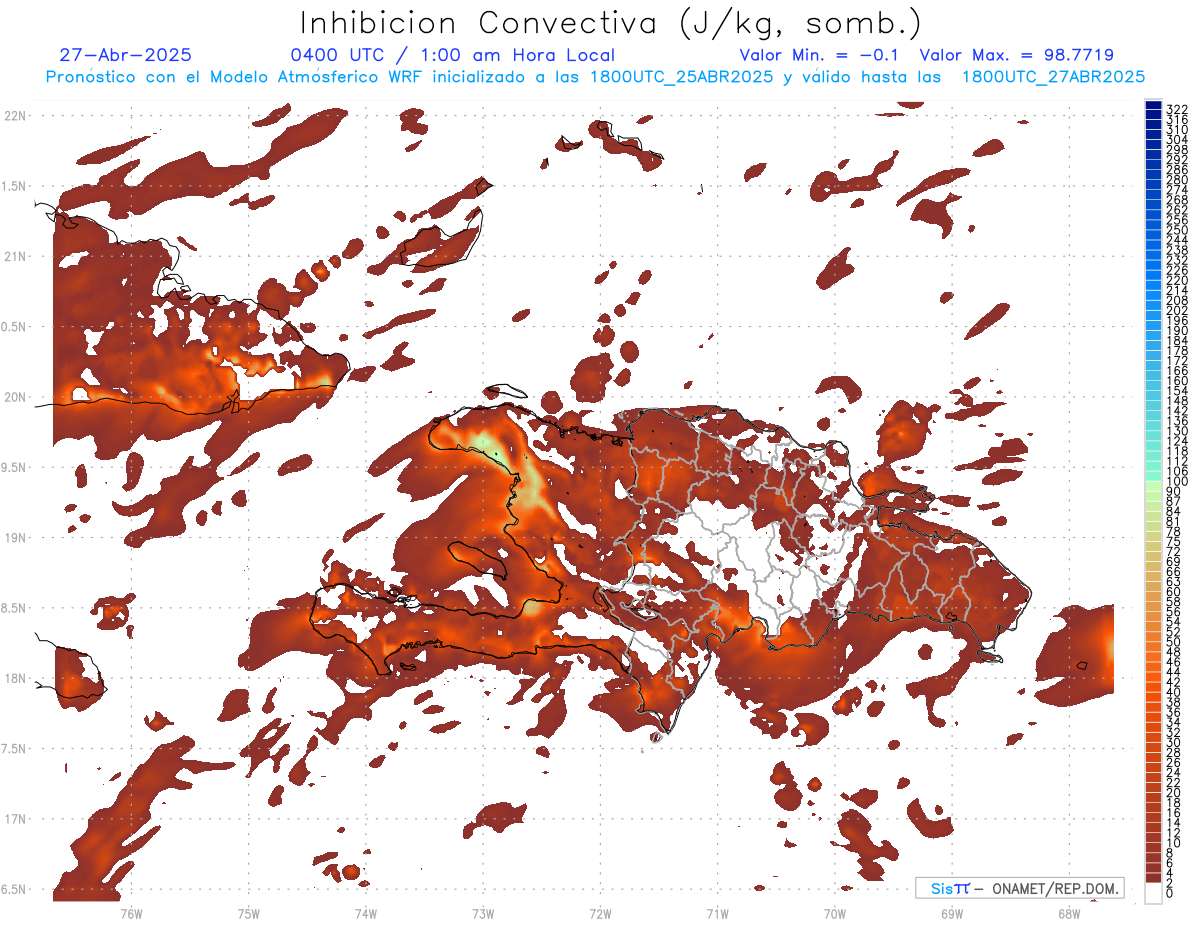Click the colorbar value "154"
This screenshot has width=1200, height=927.
click(1177, 391)
